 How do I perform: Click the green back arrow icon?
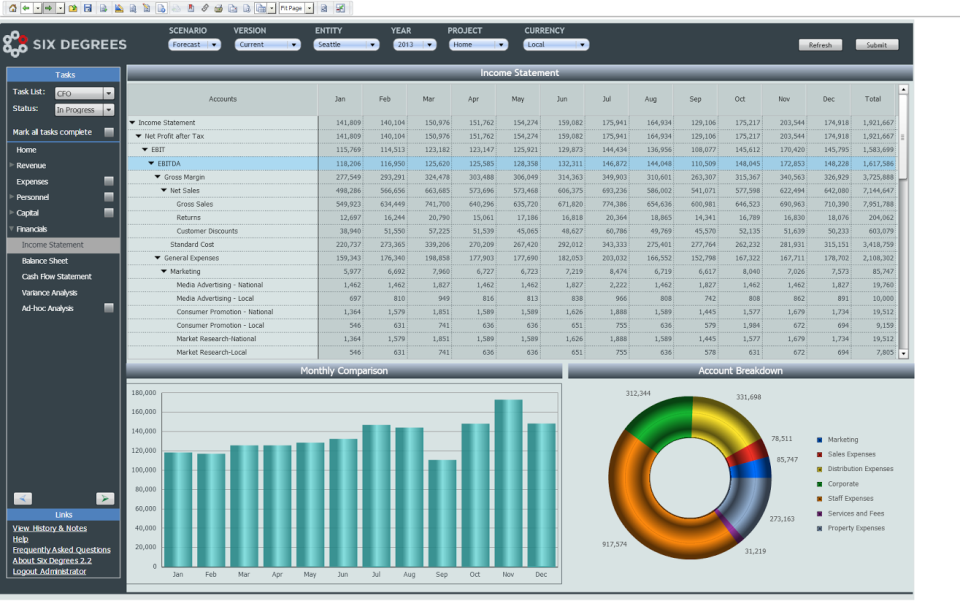point(26,9)
